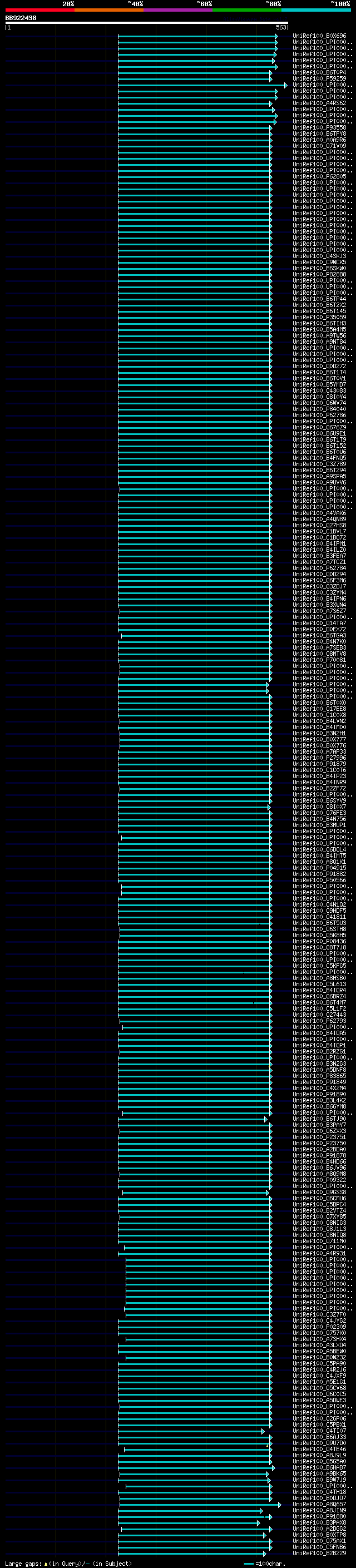Image resolution: width=356 pixels, height=1568 pixels.
Task: Open hit UniRef100_P93558
Action: pos(319,128)
